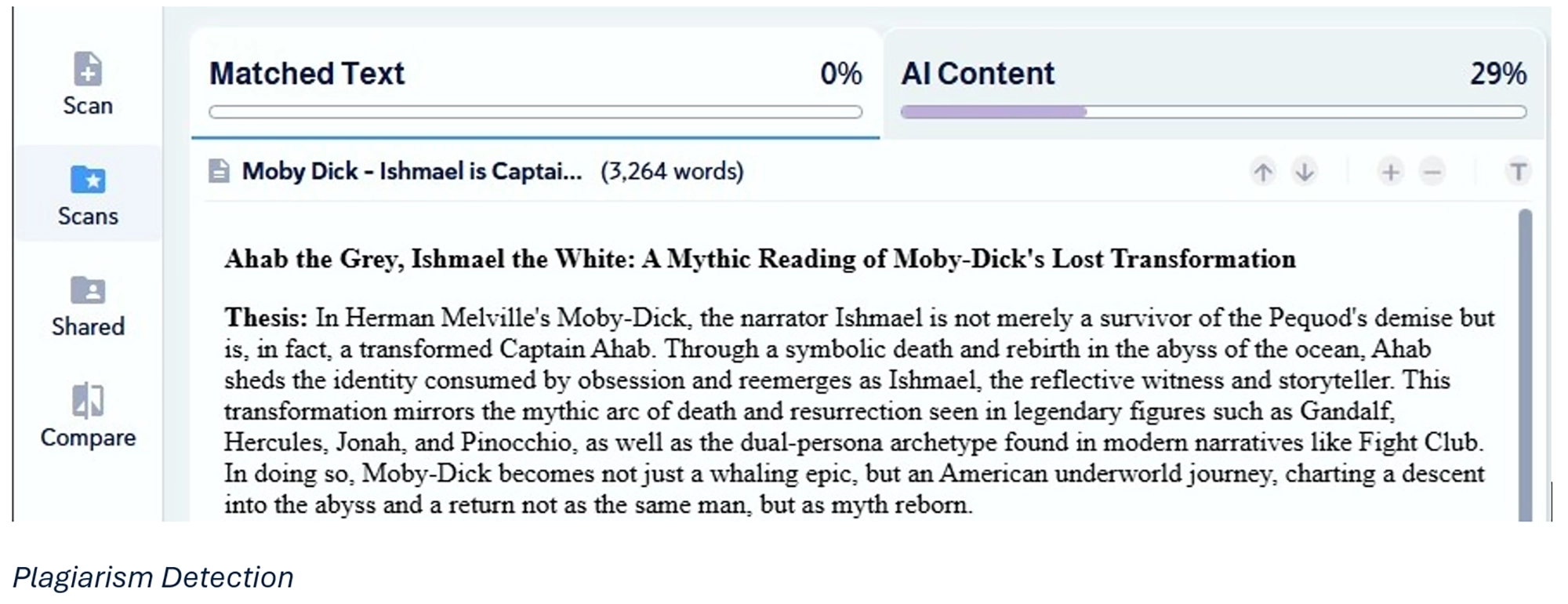Click the Moby Dick document title

412,171
